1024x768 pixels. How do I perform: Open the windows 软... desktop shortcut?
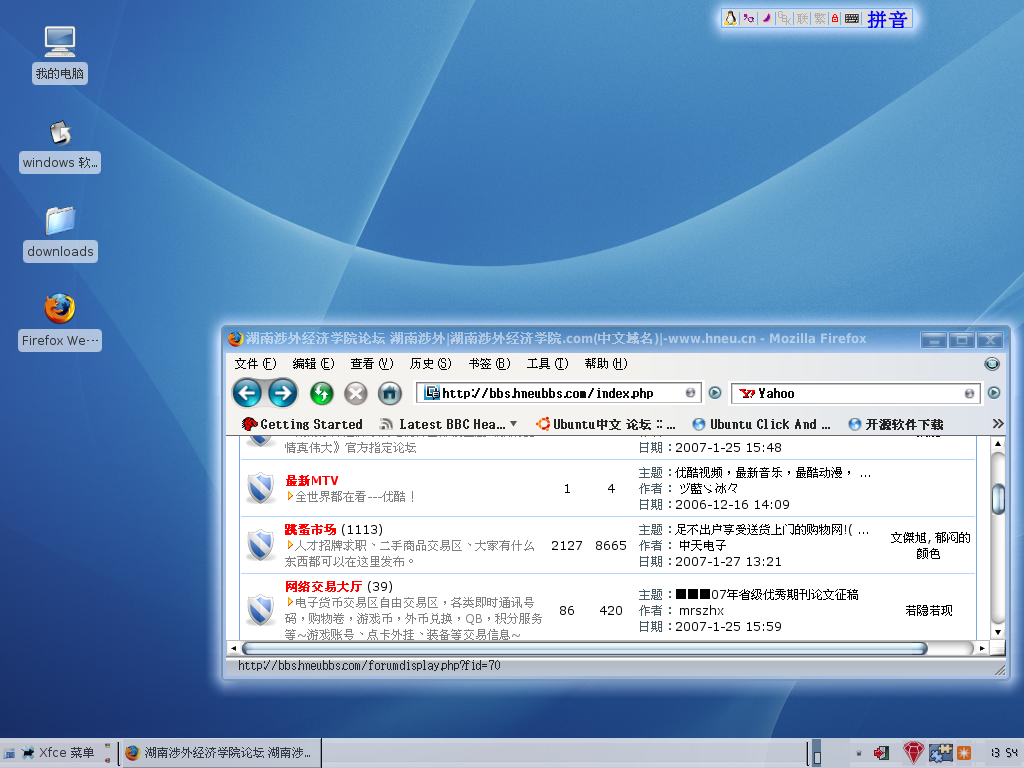tap(59, 146)
